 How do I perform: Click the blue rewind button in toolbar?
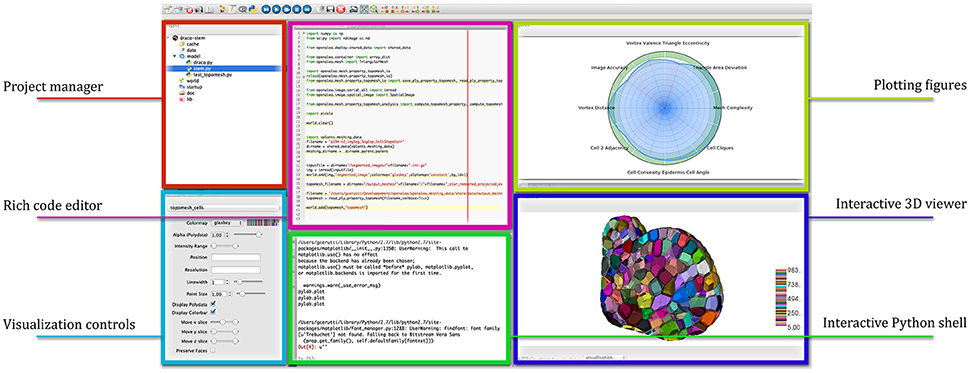pyautogui.click(x=307, y=9)
